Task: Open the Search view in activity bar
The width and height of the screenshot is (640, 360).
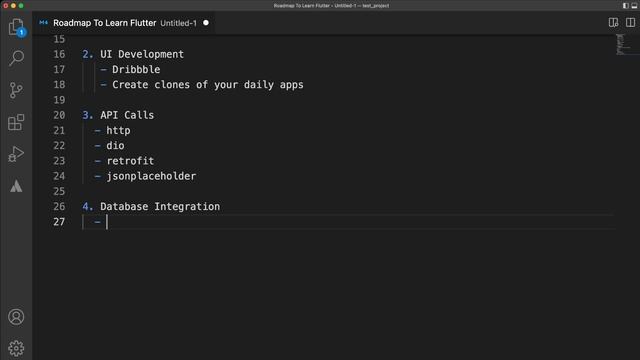Action: pyautogui.click(x=16, y=58)
